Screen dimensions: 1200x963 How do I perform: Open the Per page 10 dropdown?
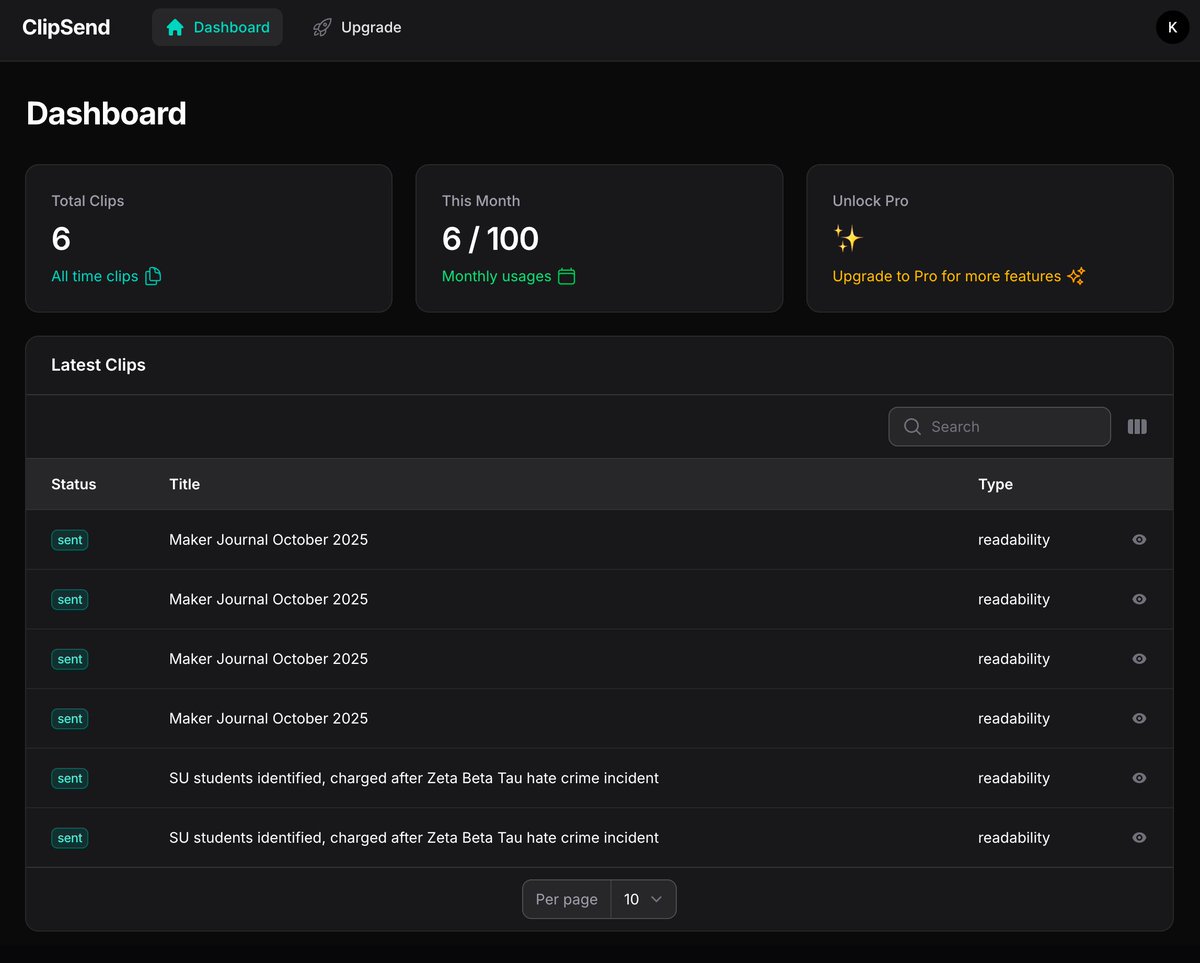tap(643, 899)
